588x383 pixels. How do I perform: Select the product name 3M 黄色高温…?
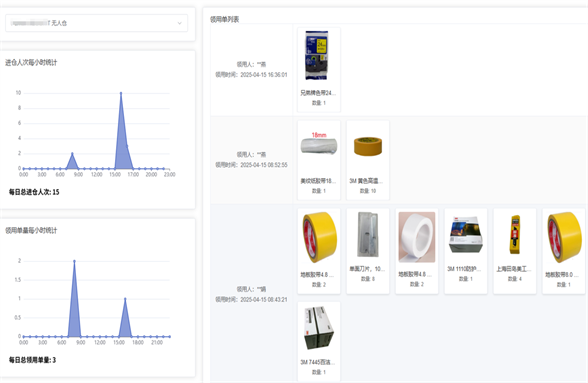click(366, 181)
